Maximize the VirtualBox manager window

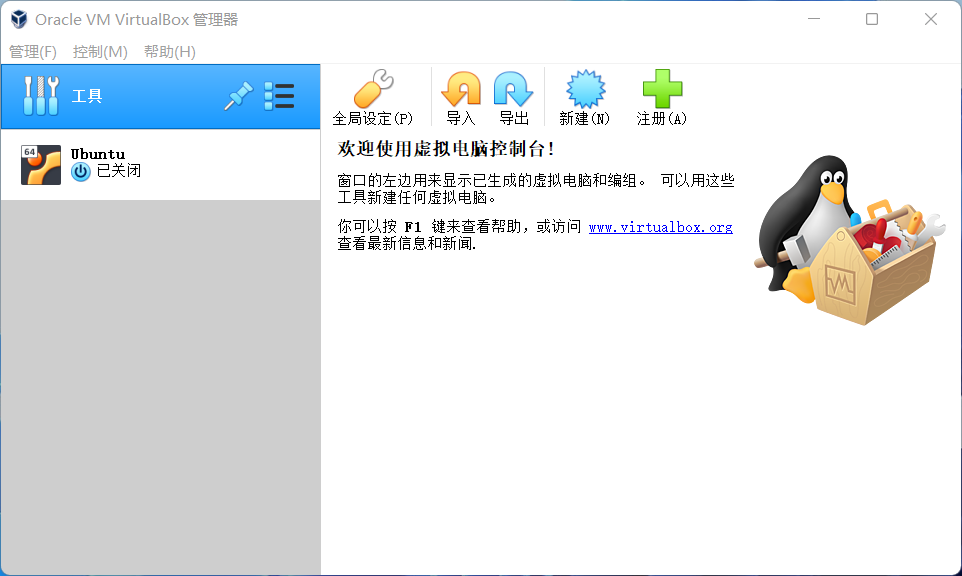pyautogui.click(x=872, y=19)
